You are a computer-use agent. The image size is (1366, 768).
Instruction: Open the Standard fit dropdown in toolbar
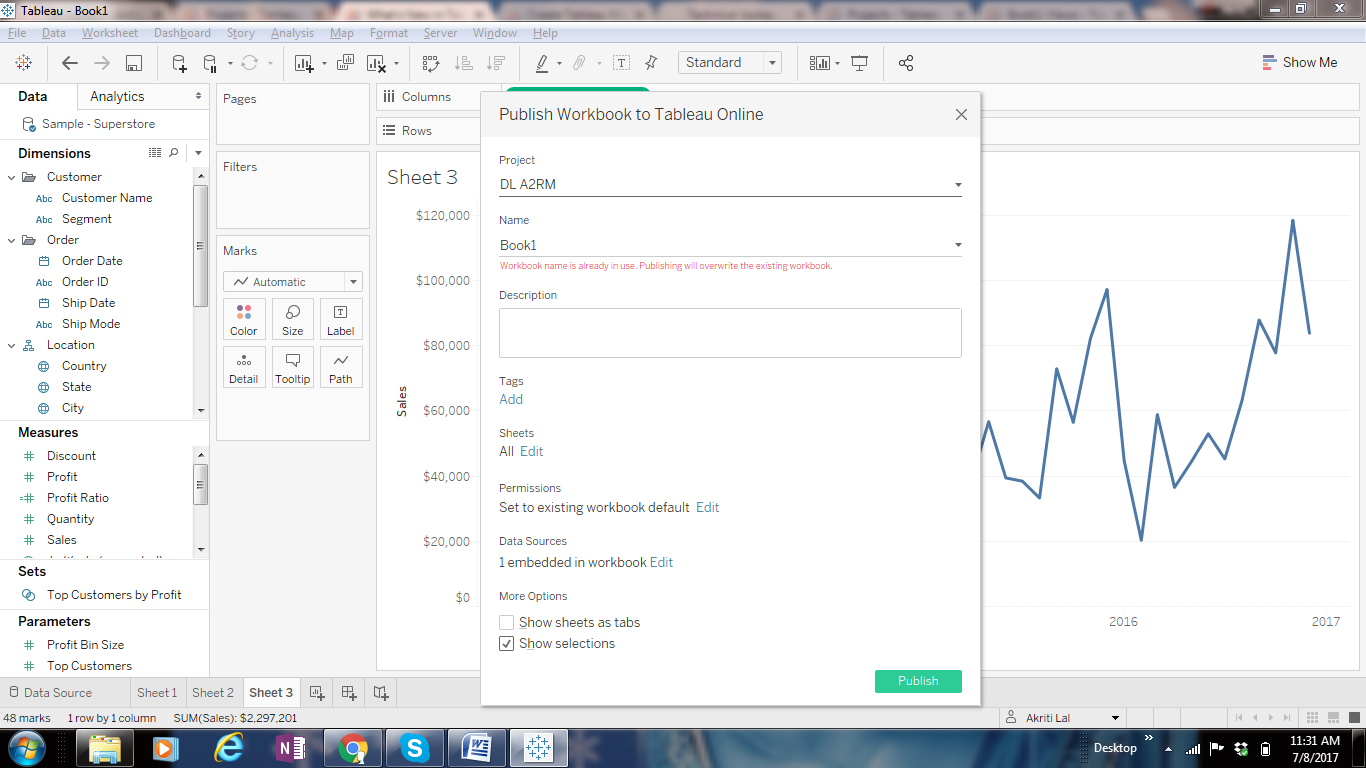(x=729, y=62)
